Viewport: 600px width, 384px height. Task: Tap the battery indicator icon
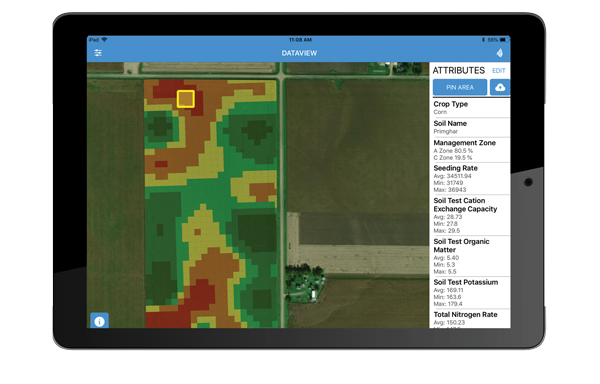(x=503, y=39)
